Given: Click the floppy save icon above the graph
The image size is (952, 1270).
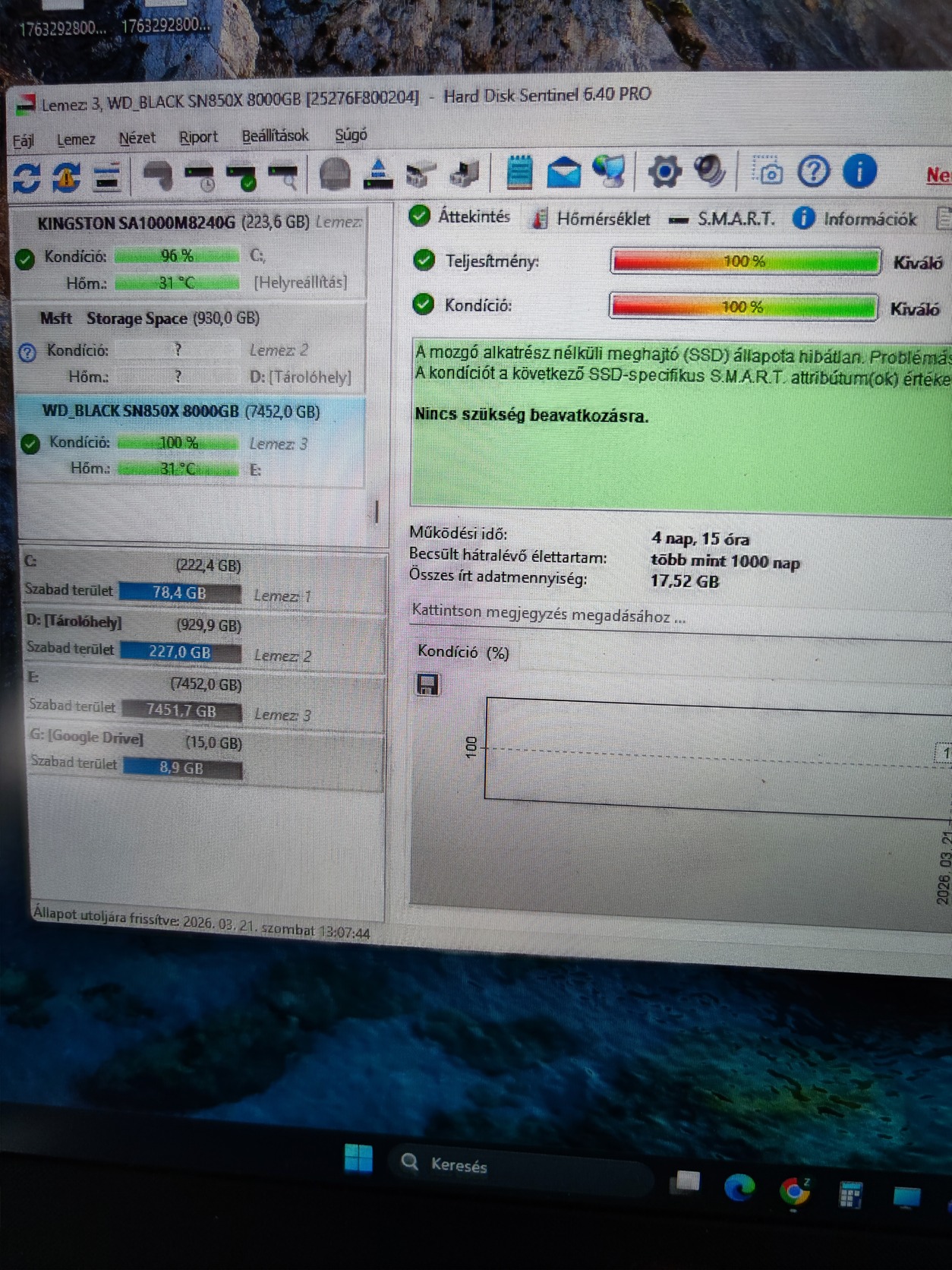Looking at the screenshot, I should tap(427, 685).
